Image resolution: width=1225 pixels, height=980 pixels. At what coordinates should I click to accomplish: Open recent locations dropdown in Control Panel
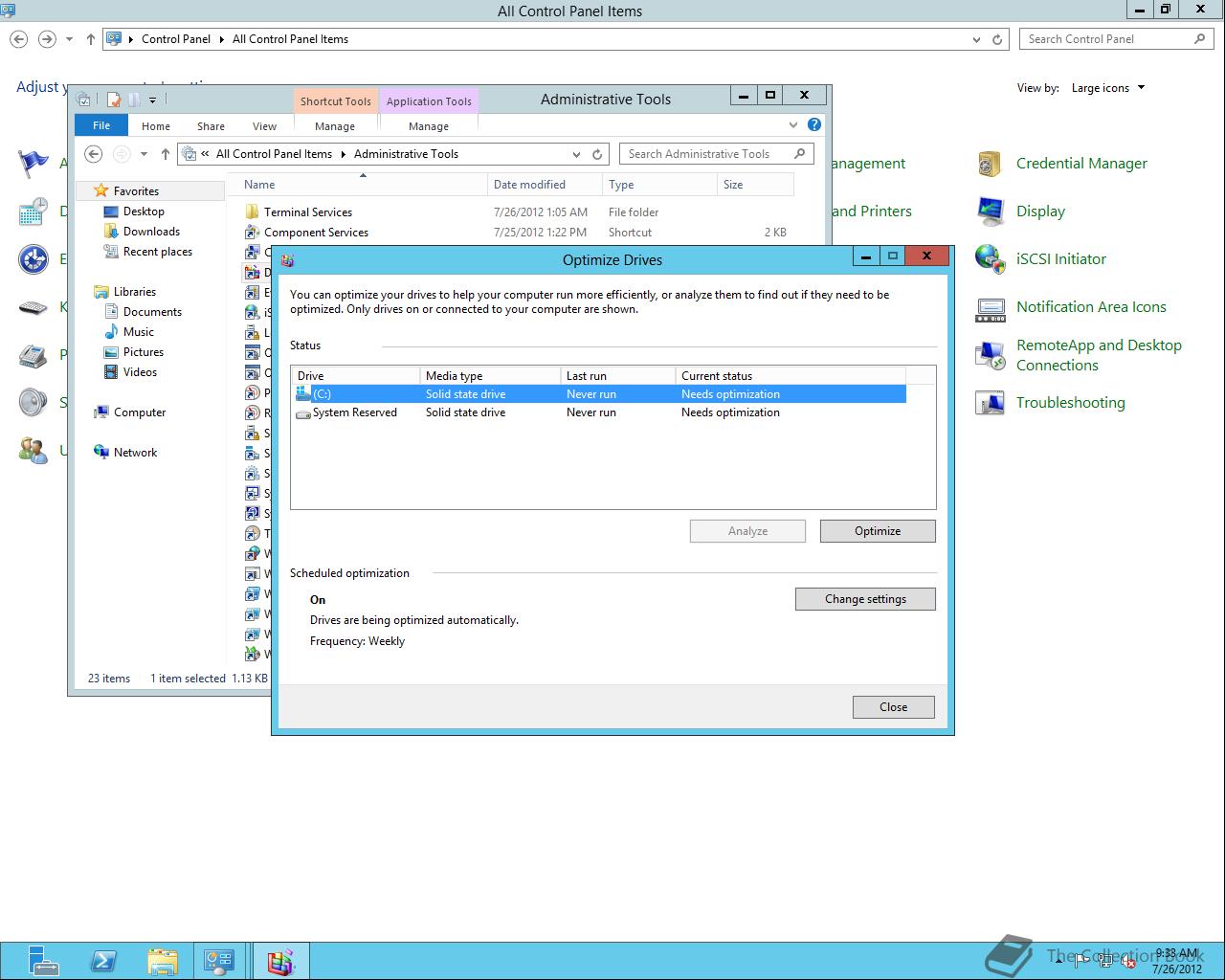pyautogui.click(x=69, y=39)
